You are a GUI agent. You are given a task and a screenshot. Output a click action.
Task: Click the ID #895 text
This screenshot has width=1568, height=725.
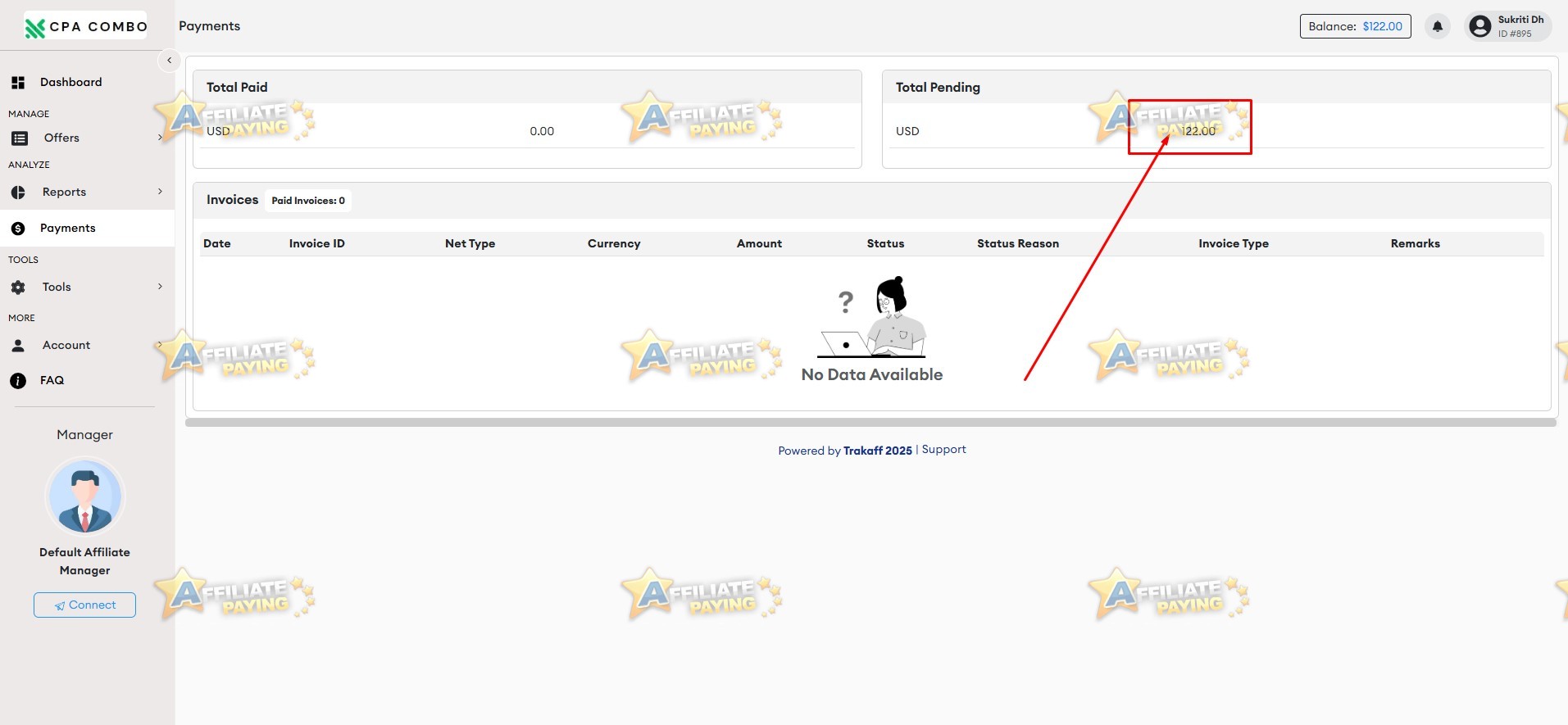[1515, 34]
